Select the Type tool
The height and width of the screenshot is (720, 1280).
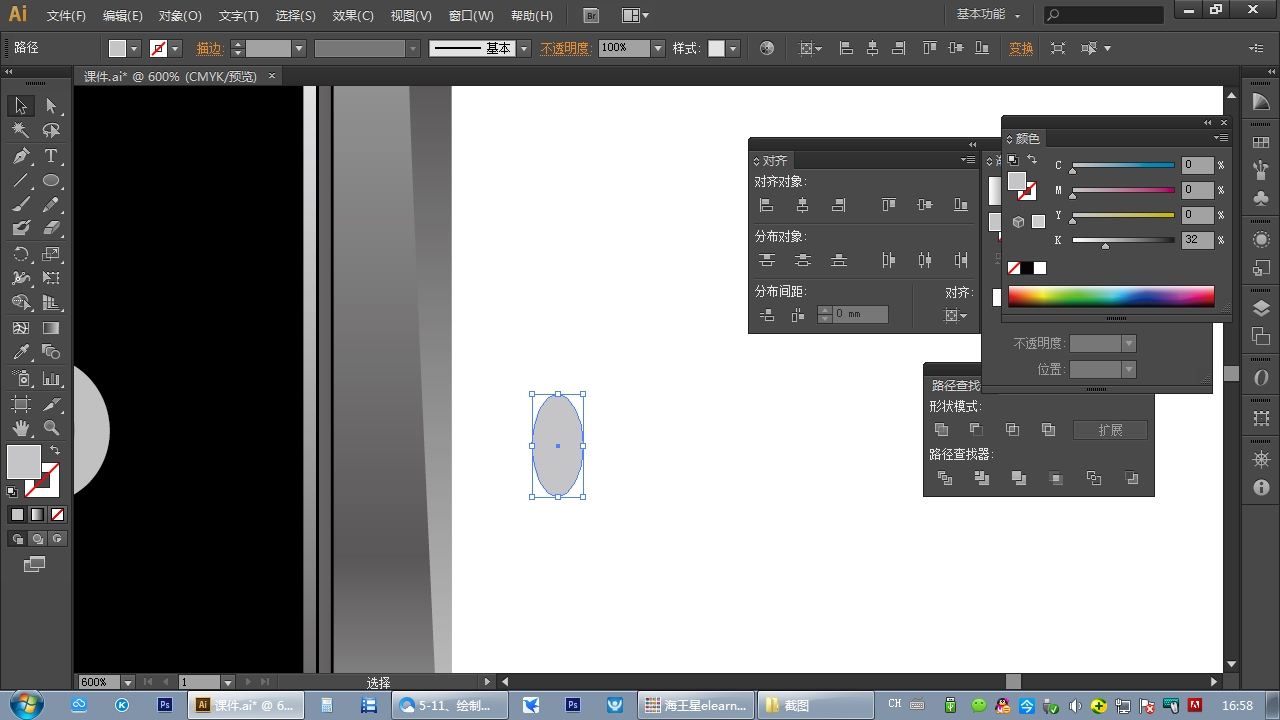coord(51,156)
